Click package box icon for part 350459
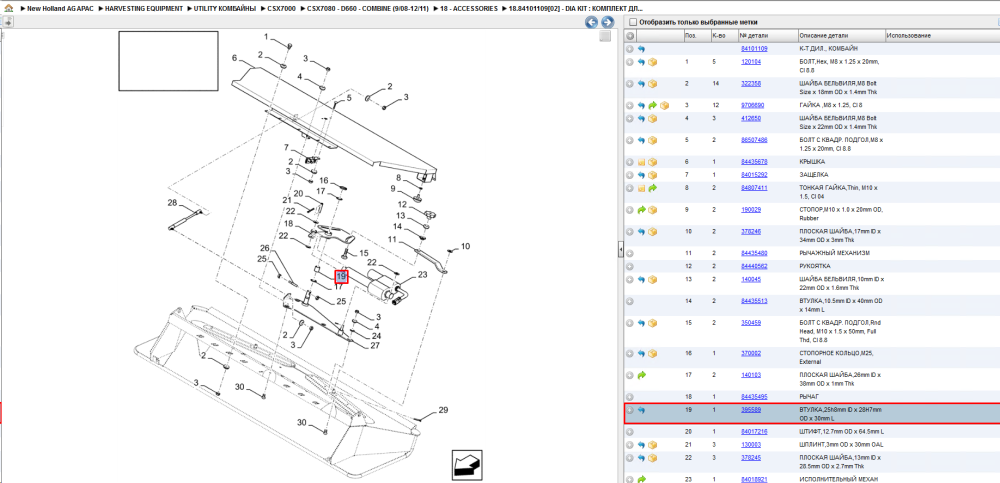Image resolution: width=1000 pixels, height=483 pixels. coord(653,323)
